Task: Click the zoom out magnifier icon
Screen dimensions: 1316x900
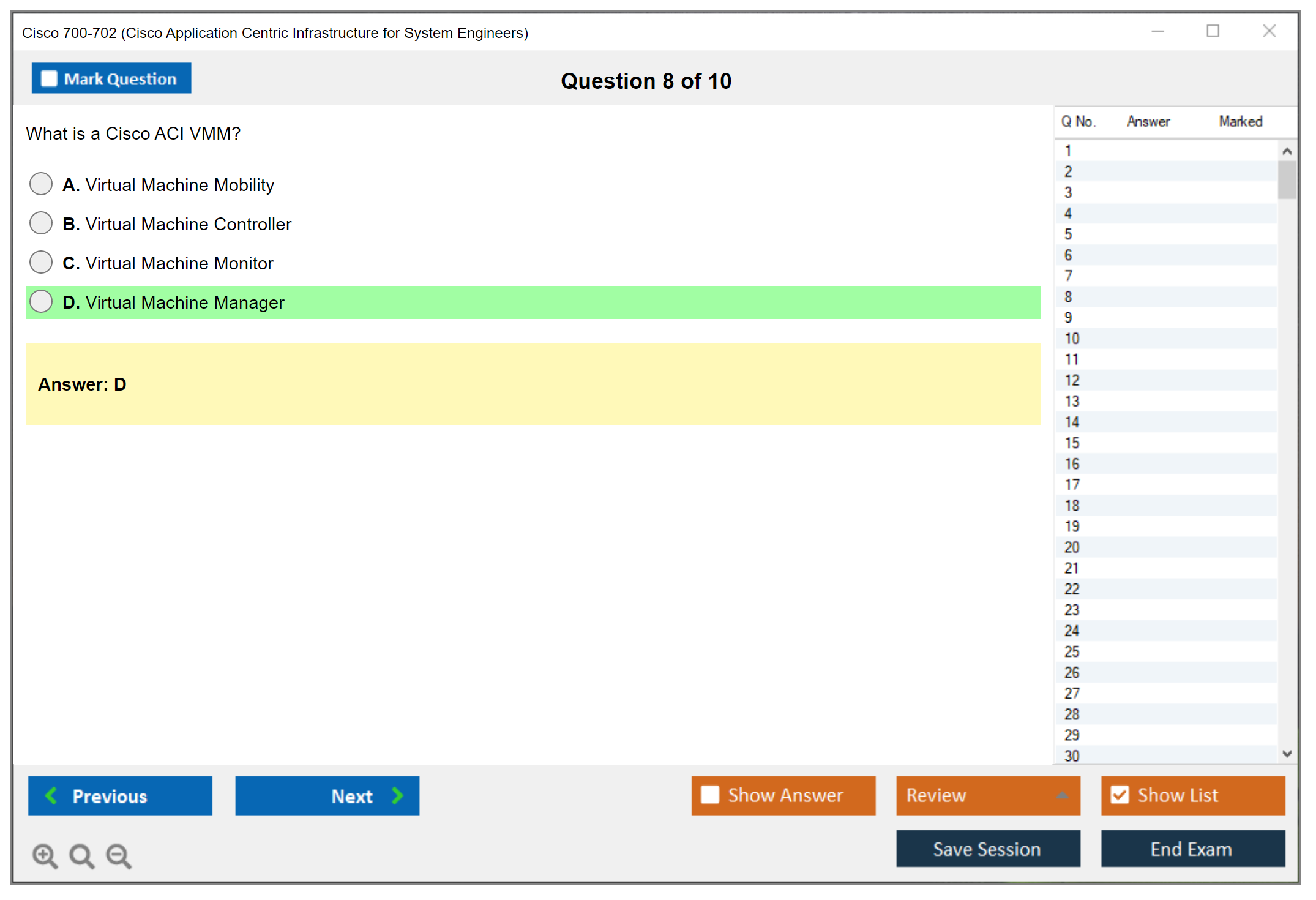Action: (x=118, y=855)
